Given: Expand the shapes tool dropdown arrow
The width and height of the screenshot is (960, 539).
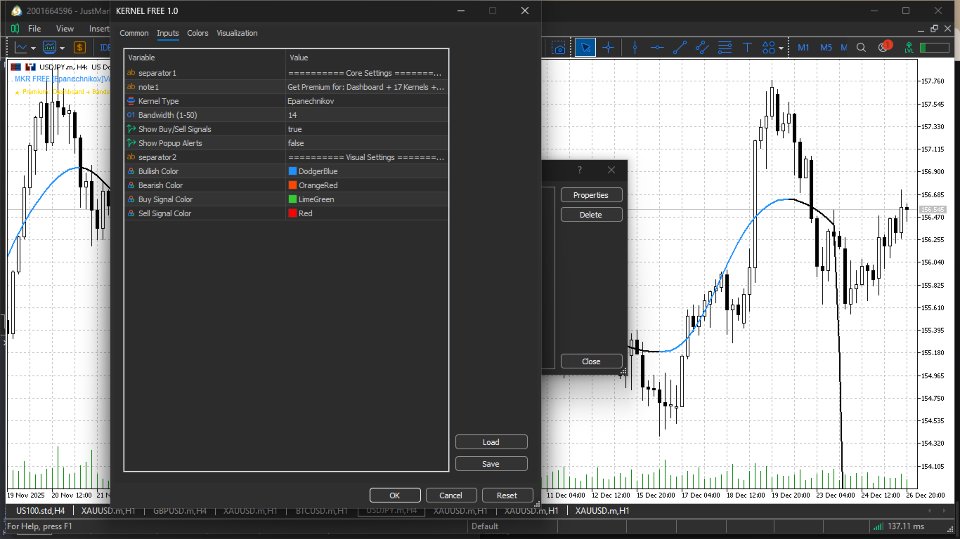Looking at the screenshot, I should click(781, 48).
